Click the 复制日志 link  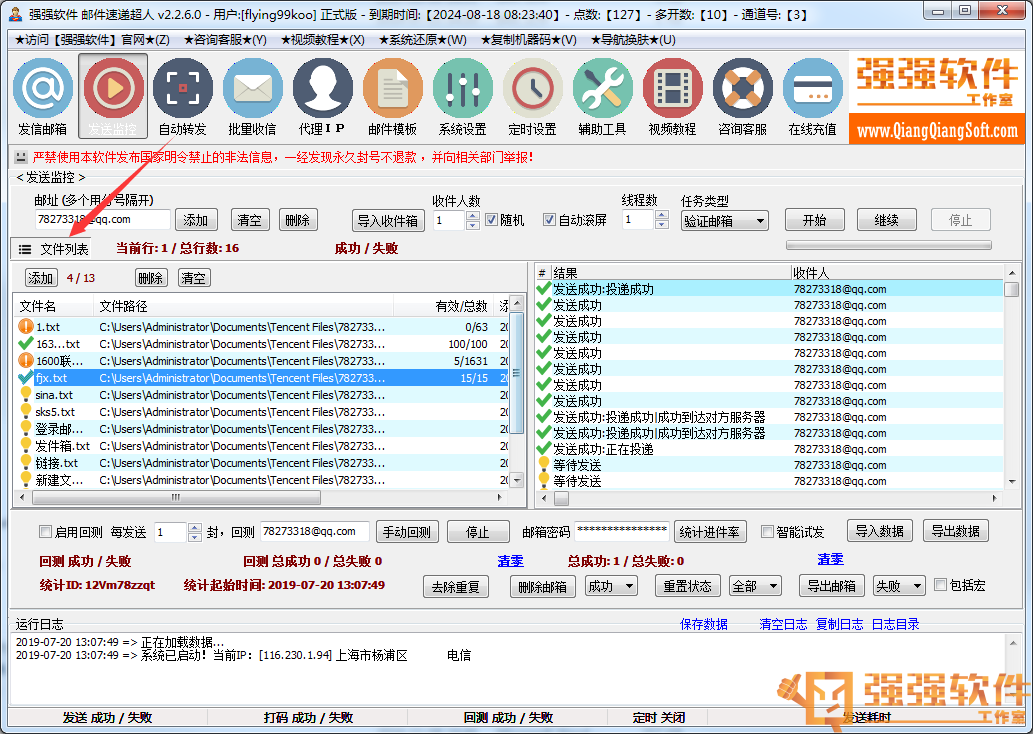pos(839,624)
